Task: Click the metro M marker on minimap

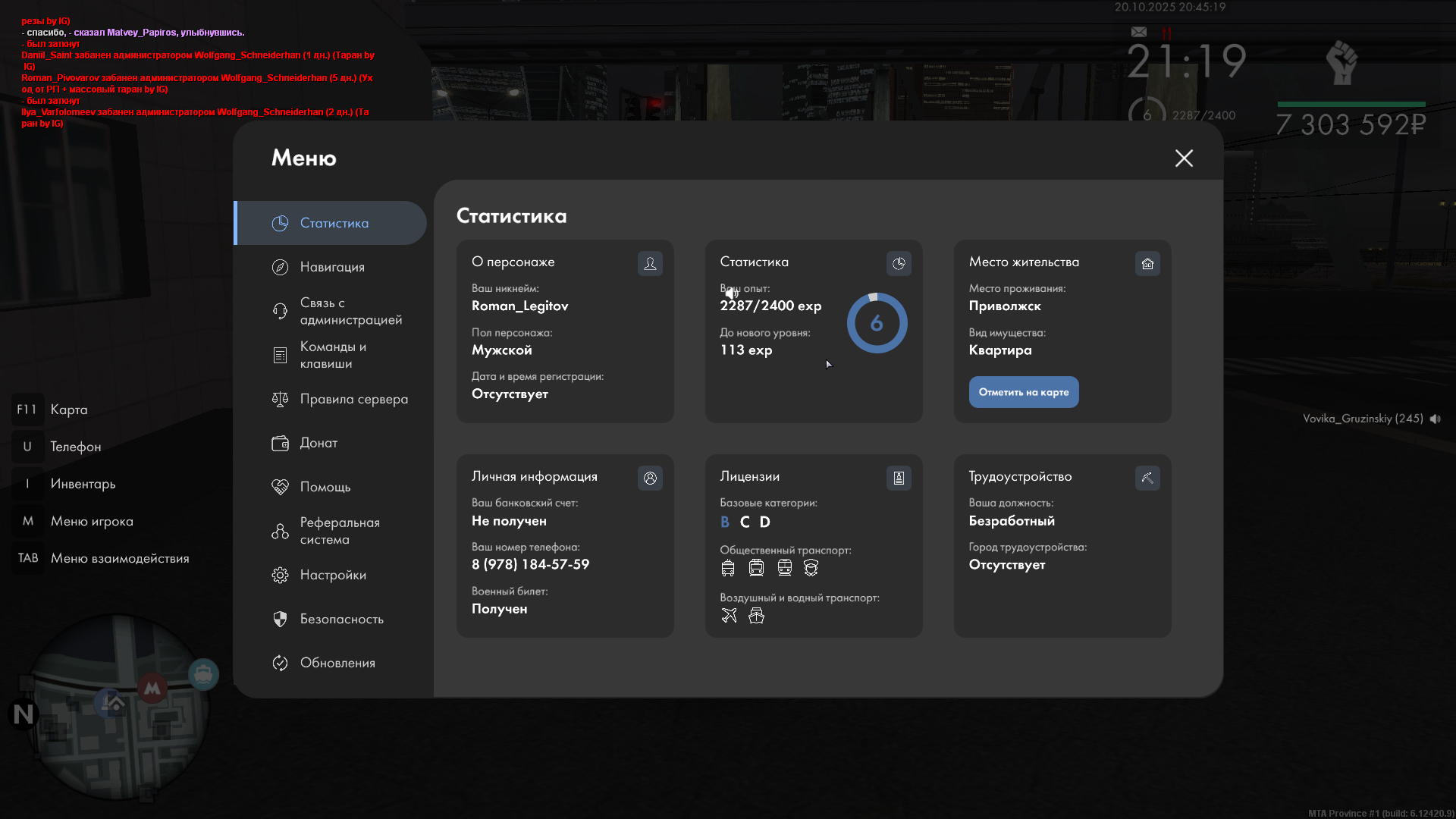Action: coord(152,688)
